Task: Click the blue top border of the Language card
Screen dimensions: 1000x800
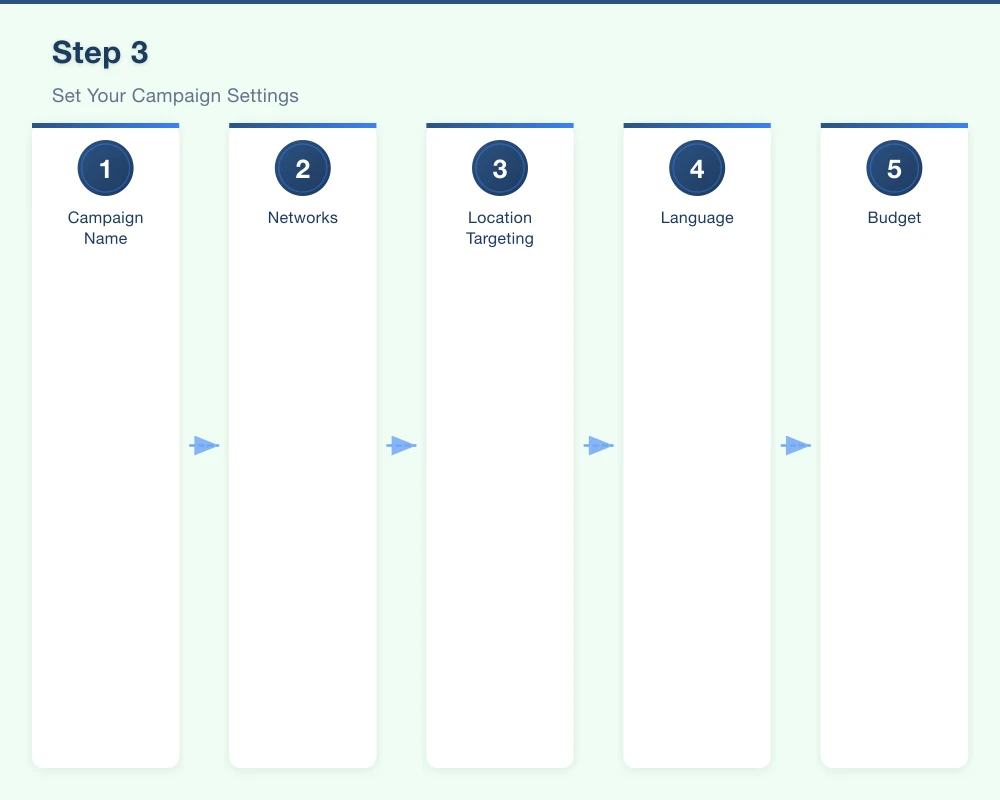Action: [696, 125]
